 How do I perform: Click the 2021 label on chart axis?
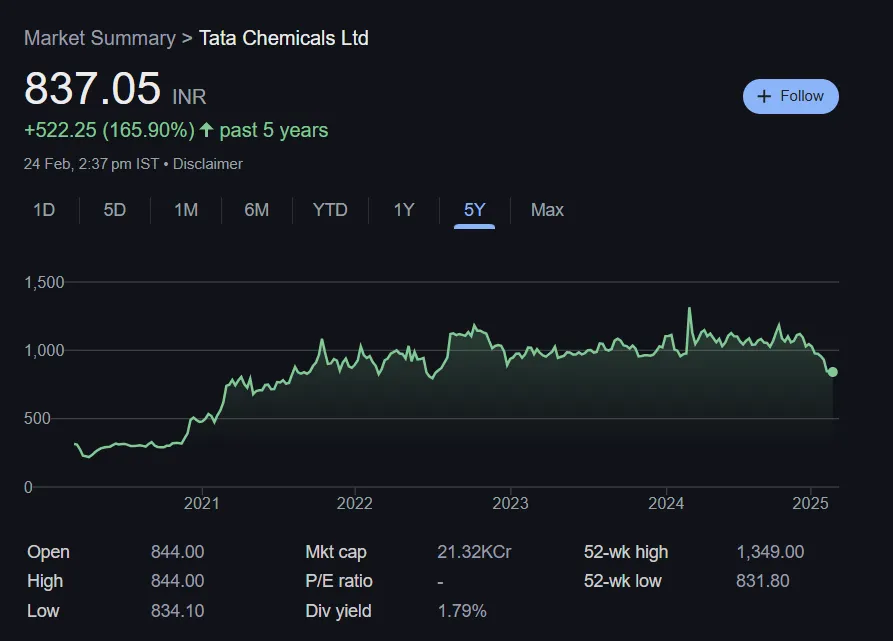202,503
